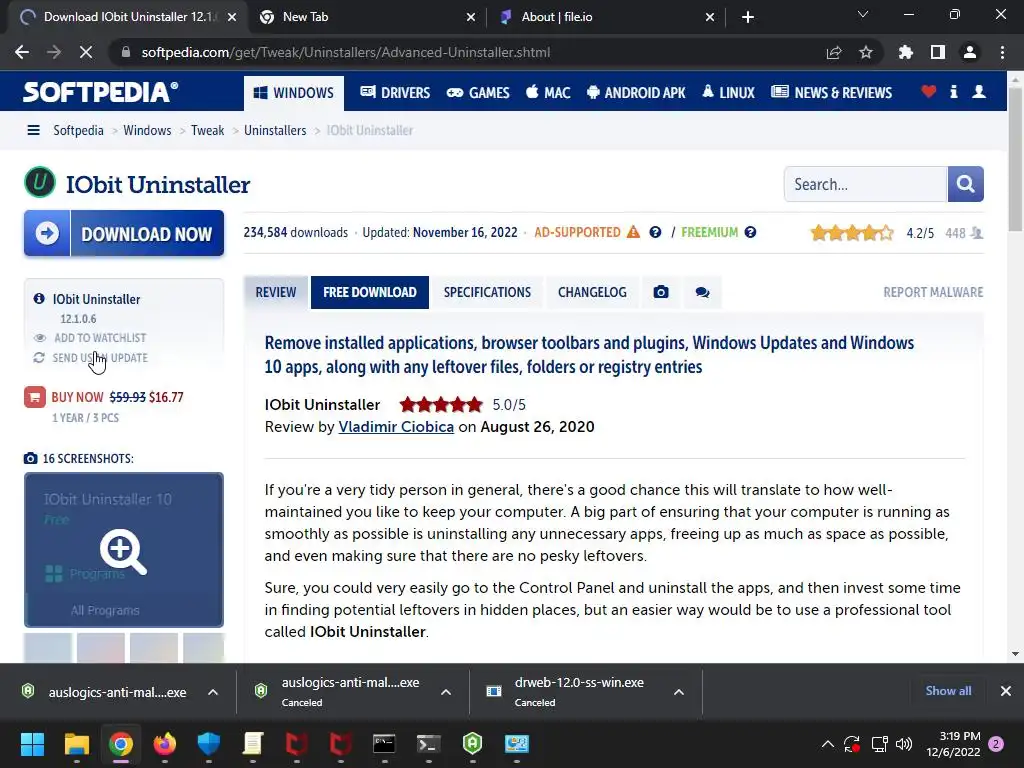1024x768 pixels.
Task: Open the Games section
Action: coord(478,92)
